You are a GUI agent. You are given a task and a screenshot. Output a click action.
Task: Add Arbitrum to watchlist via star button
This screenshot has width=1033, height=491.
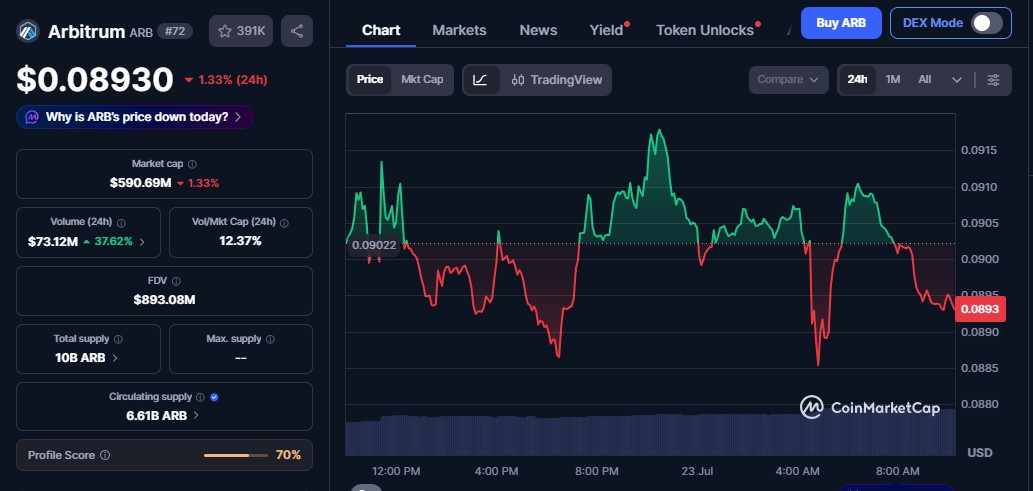click(241, 31)
